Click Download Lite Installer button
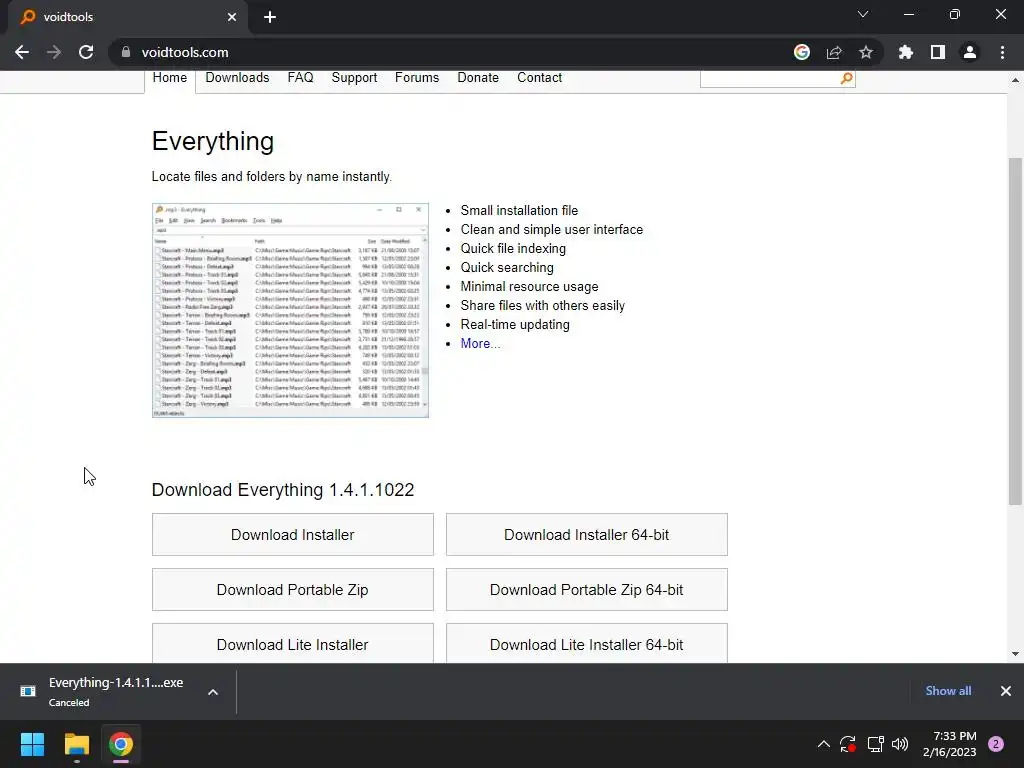The width and height of the screenshot is (1024, 768). click(293, 644)
